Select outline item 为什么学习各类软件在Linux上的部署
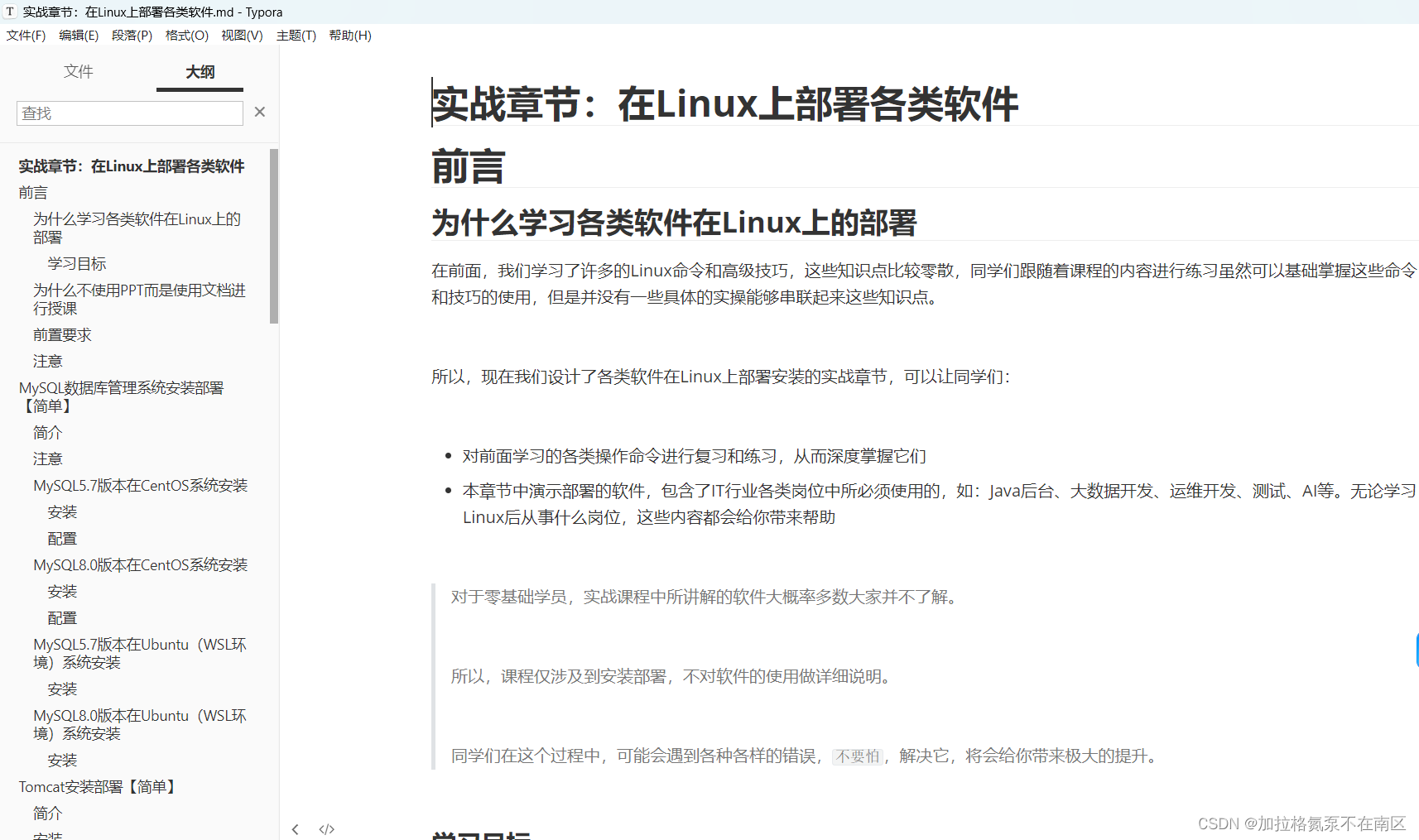The image size is (1419, 840). pyautogui.click(x=137, y=228)
